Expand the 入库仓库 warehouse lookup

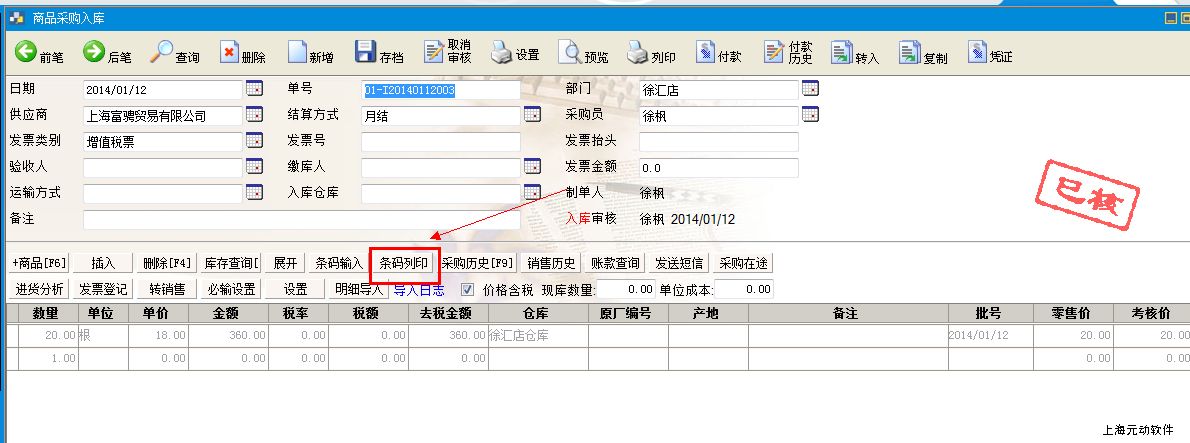(532, 193)
